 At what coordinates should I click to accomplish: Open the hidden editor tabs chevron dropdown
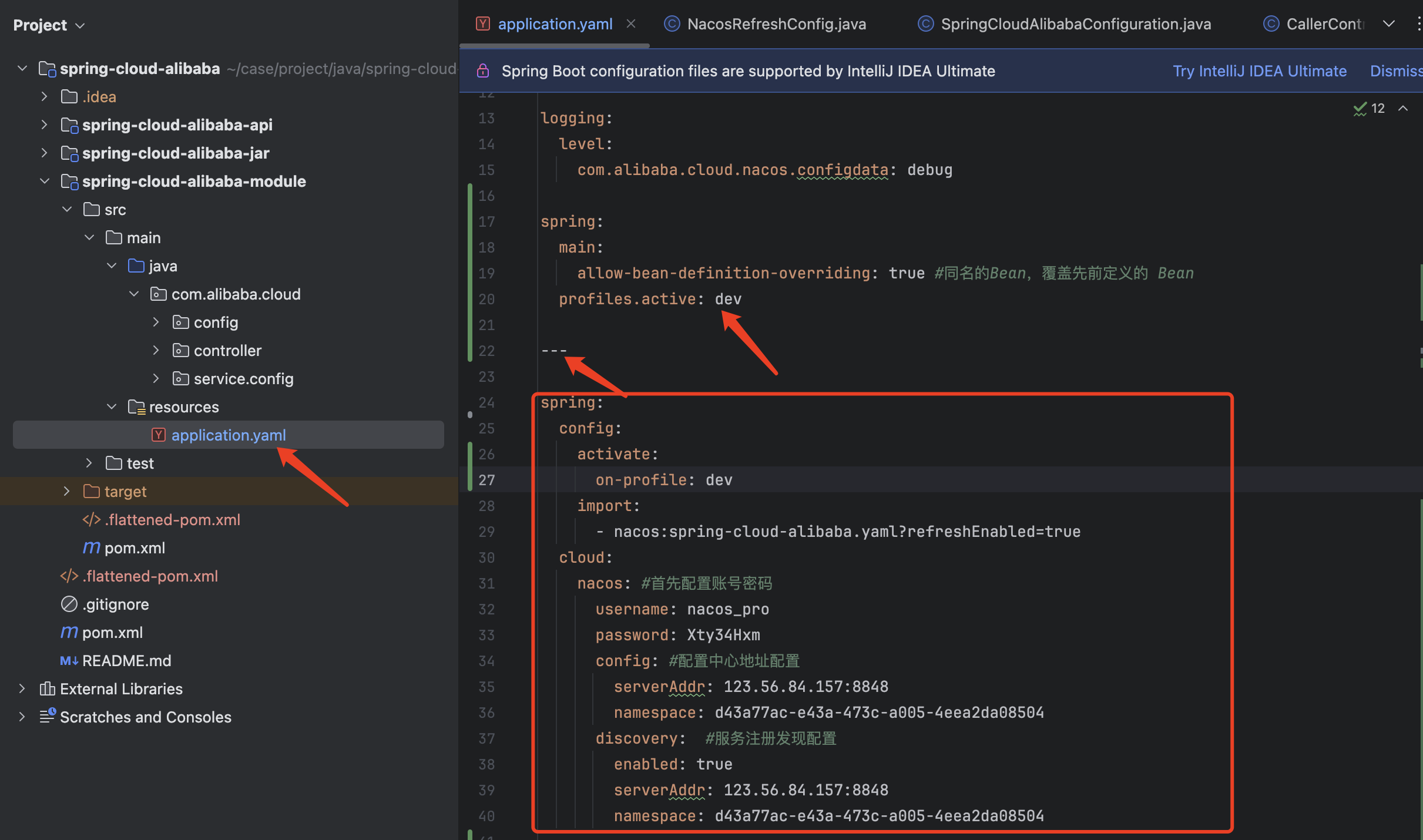coord(1389,23)
